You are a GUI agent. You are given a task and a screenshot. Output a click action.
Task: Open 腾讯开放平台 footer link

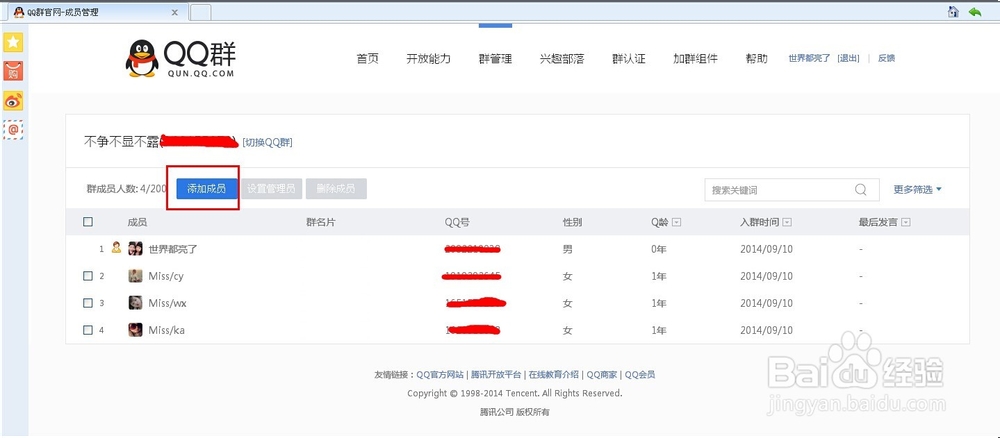(496, 375)
